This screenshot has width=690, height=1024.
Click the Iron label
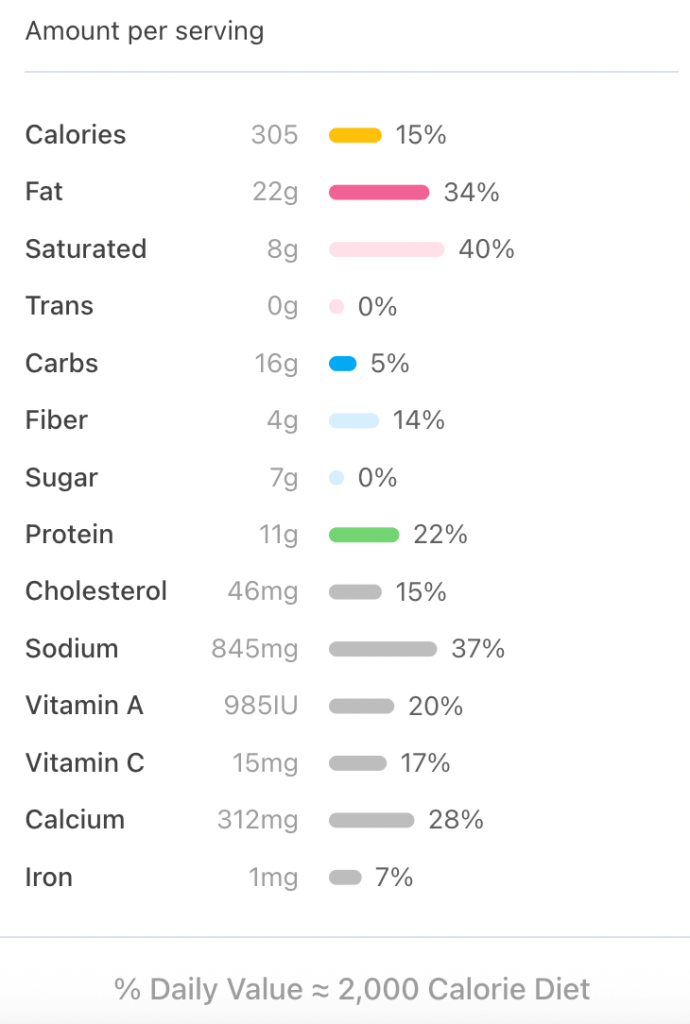coord(49,877)
